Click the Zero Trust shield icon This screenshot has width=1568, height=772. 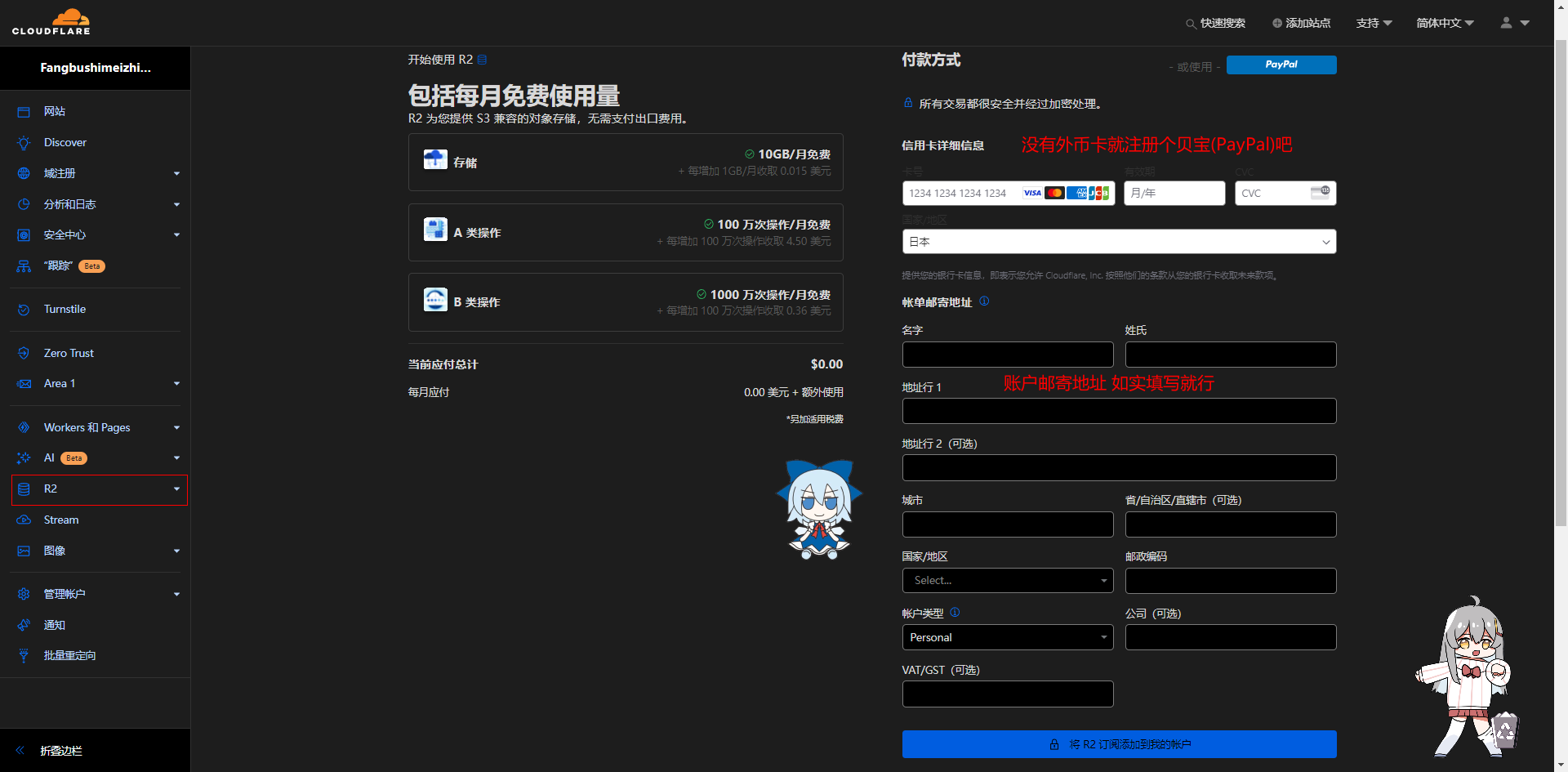[x=24, y=354]
